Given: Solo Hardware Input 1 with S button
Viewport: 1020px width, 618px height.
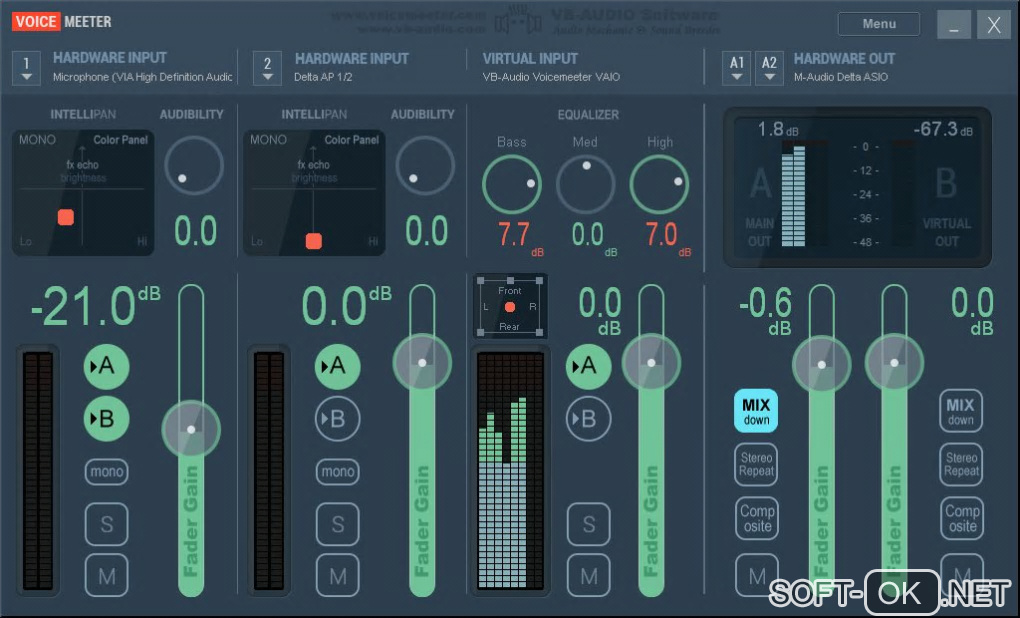Looking at the screenshot, I should (x=107, y=524).
